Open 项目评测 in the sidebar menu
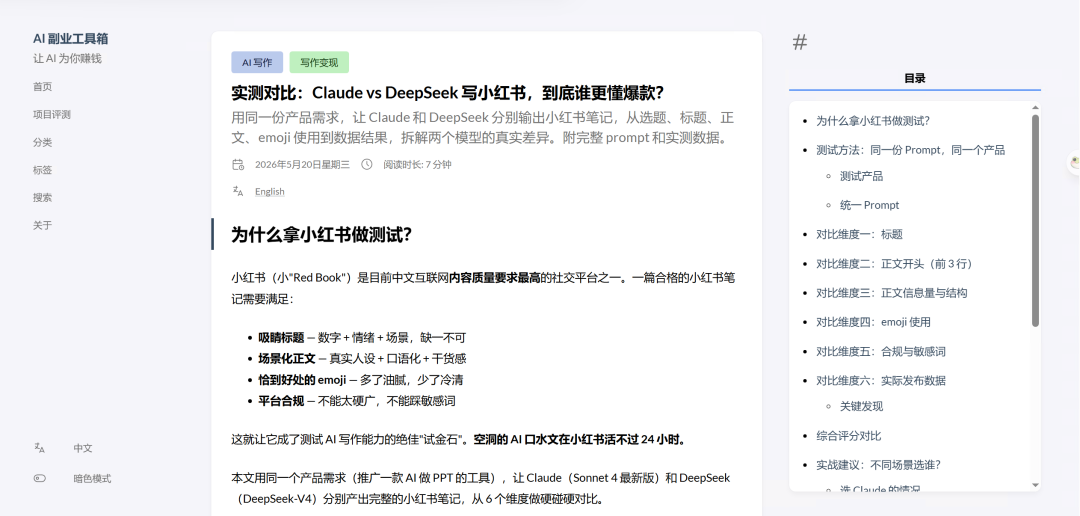The height and width of the screenshot is (516, 1080). 52,114
